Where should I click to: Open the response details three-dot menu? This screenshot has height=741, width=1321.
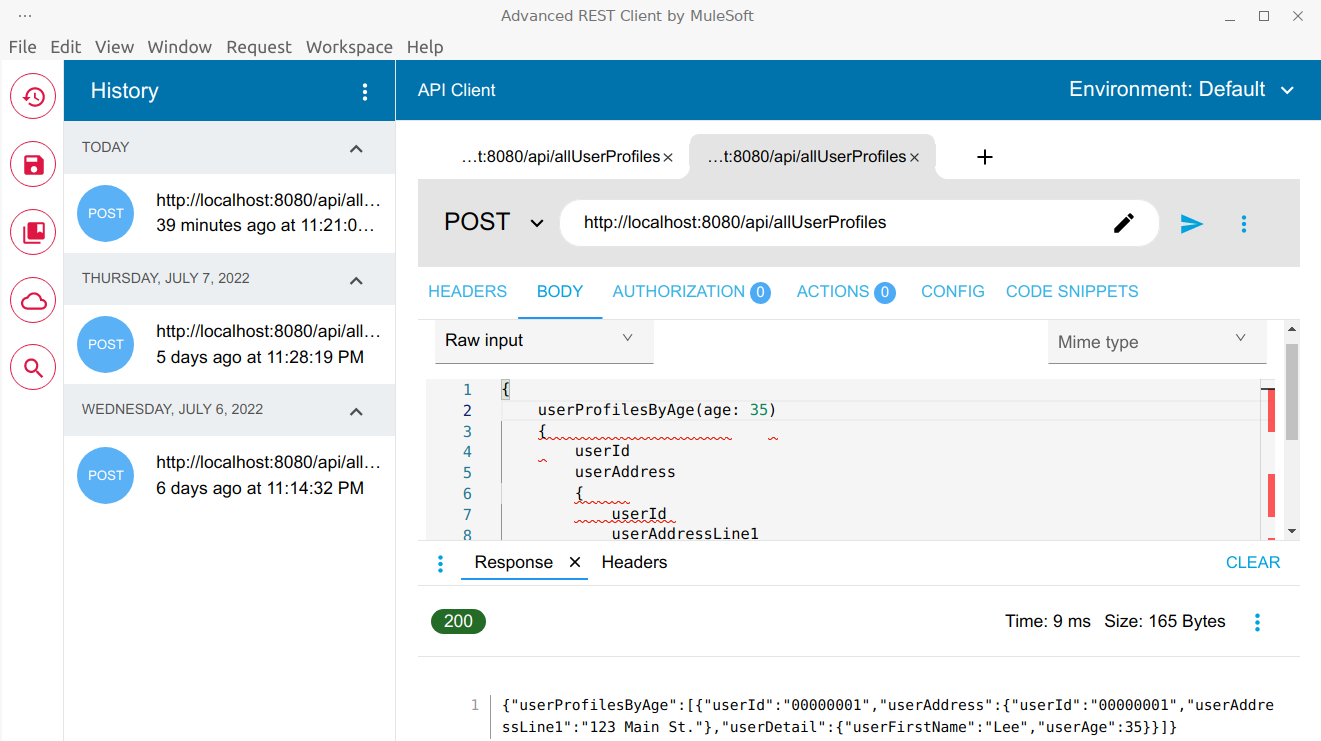click(1257, 623)
